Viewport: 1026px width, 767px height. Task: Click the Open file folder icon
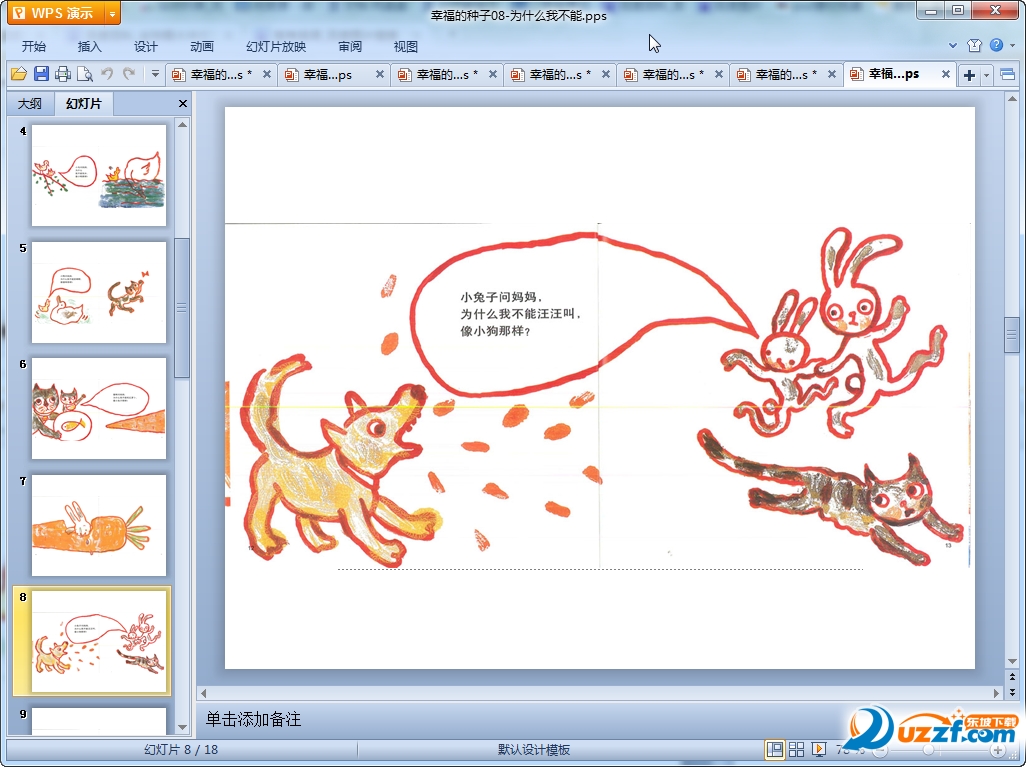[x=19, y=74]
